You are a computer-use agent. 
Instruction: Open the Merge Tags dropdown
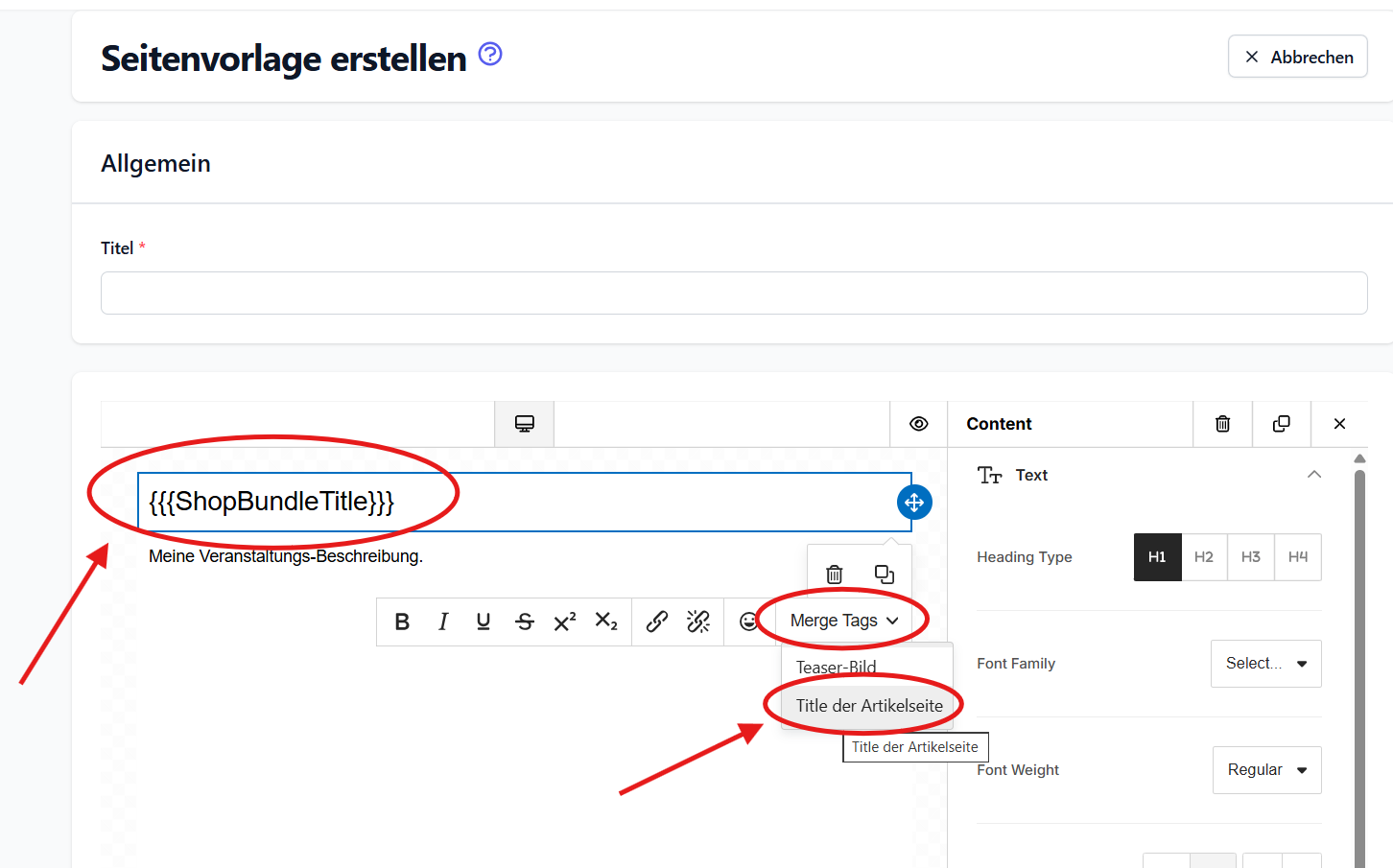[x=844, y=621]
